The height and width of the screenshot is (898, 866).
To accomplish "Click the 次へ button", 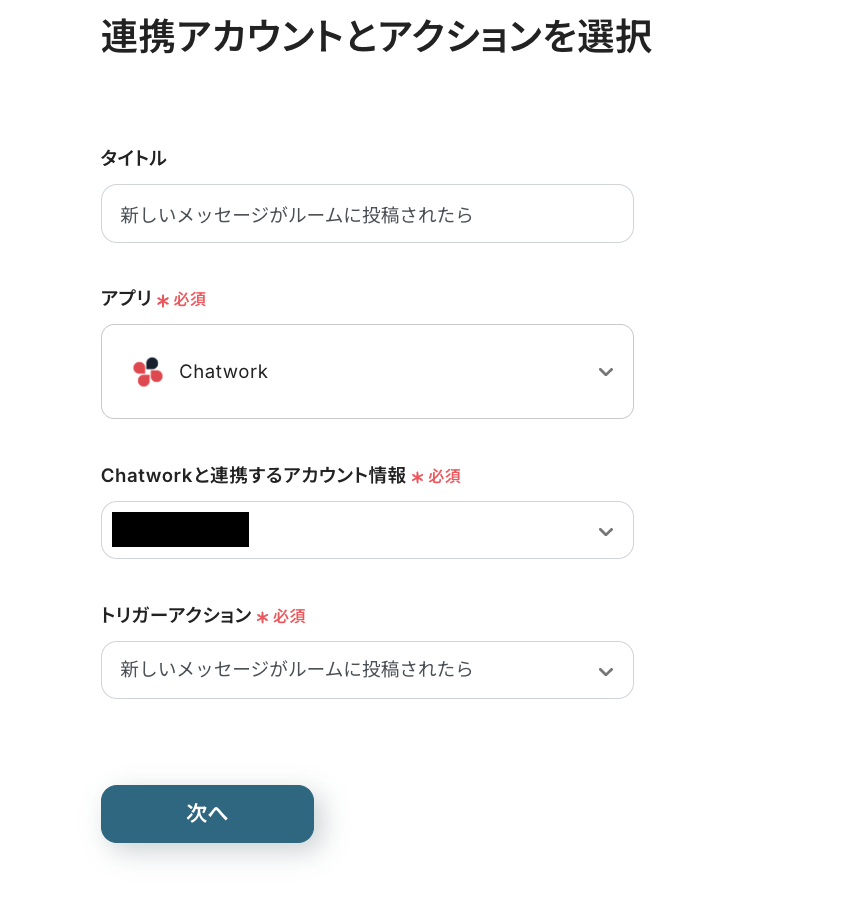I will pyautogui.click(x=207, y=813).
